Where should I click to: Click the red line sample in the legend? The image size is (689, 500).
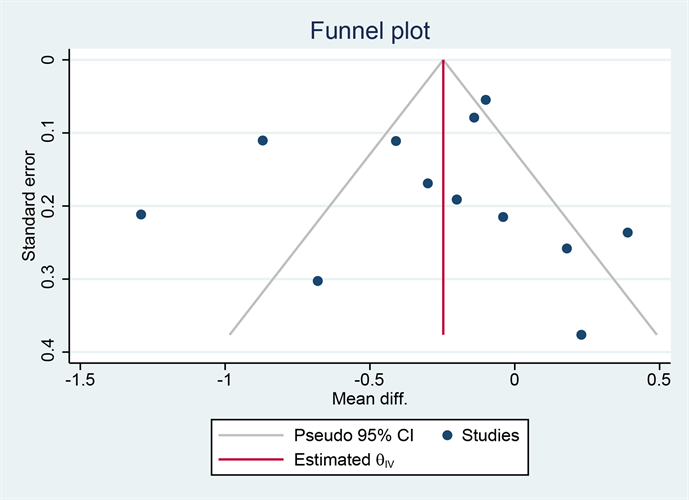click(252, 462)
